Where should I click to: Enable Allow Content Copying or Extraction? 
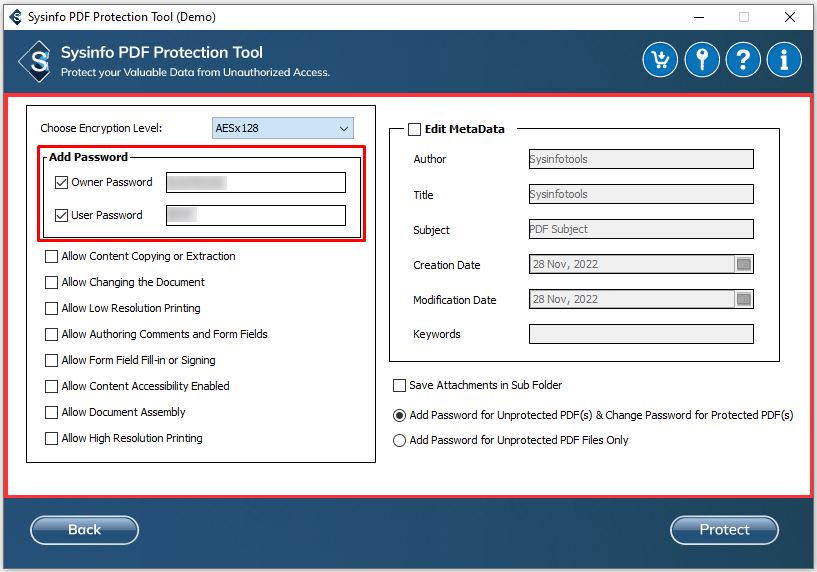(52, 257)
